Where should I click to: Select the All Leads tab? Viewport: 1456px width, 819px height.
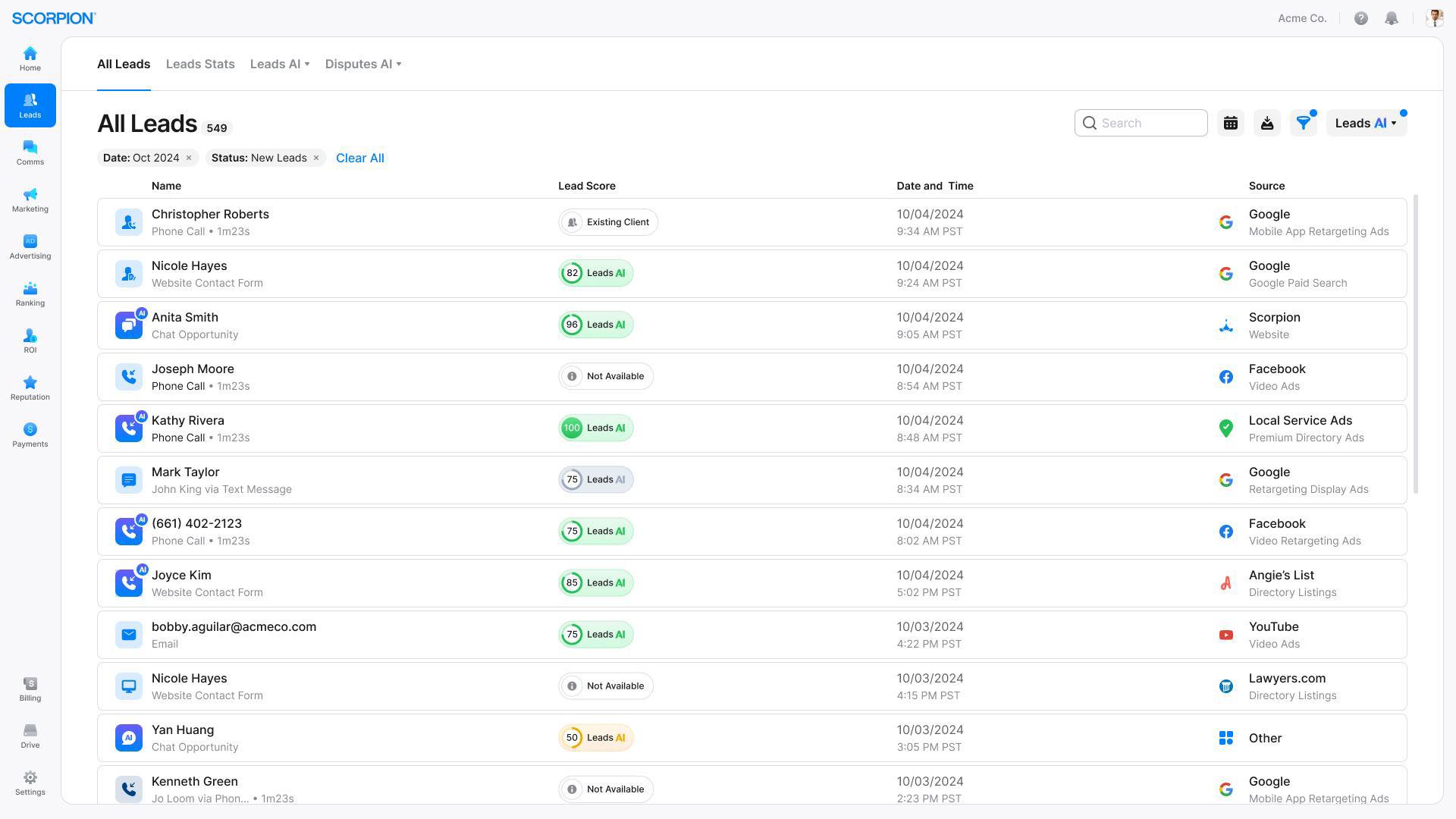124,64
